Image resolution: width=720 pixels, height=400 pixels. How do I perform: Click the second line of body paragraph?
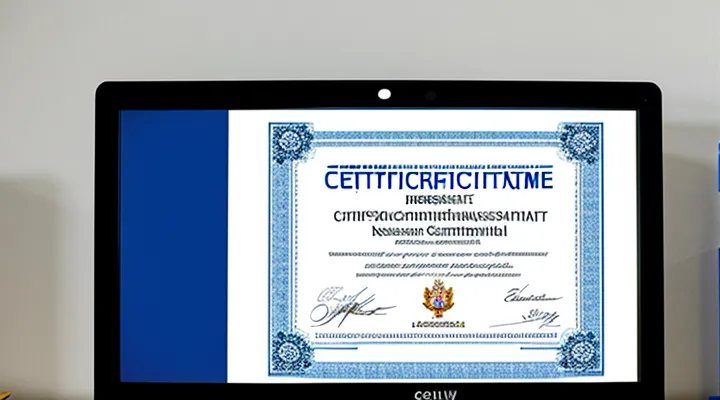pos(436,268)
